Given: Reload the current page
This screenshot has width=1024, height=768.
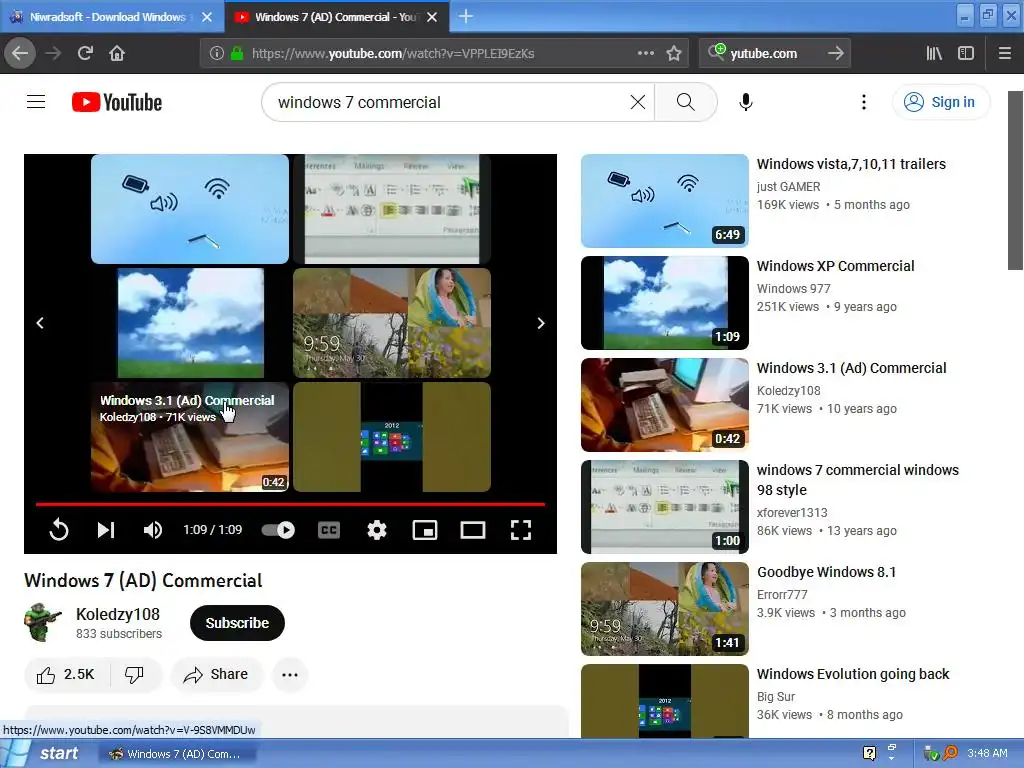Looking at the screenshot, I should (x=85, y=53).
